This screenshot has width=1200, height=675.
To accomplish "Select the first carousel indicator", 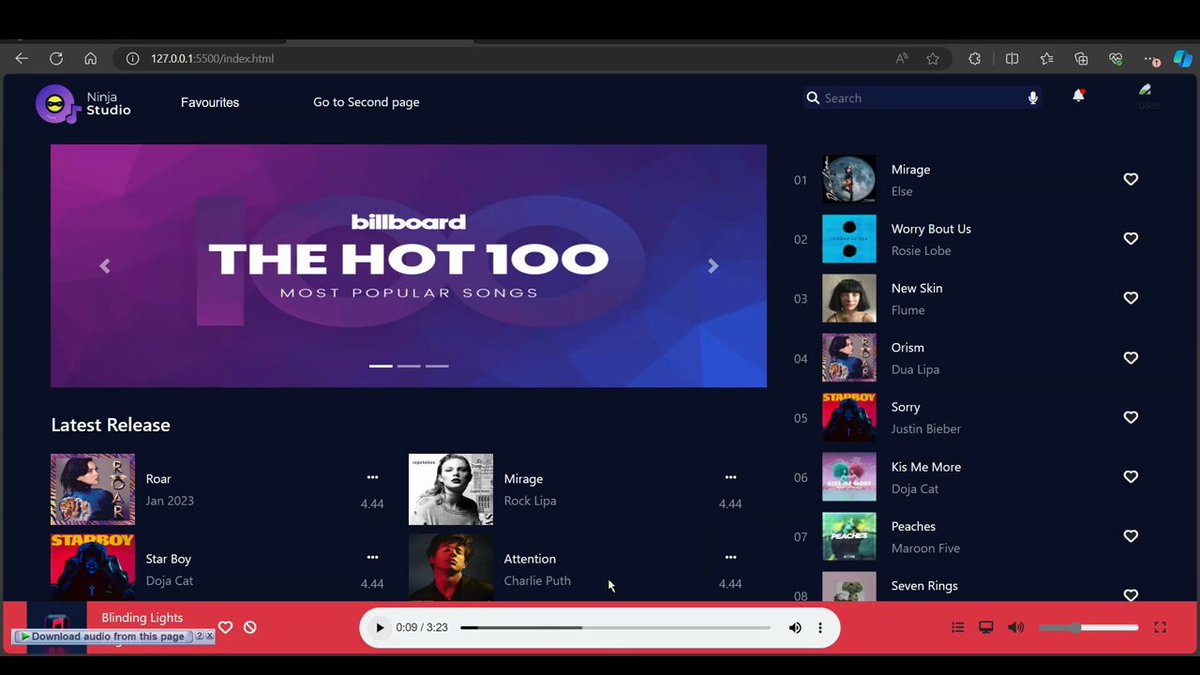I will 381,366.
